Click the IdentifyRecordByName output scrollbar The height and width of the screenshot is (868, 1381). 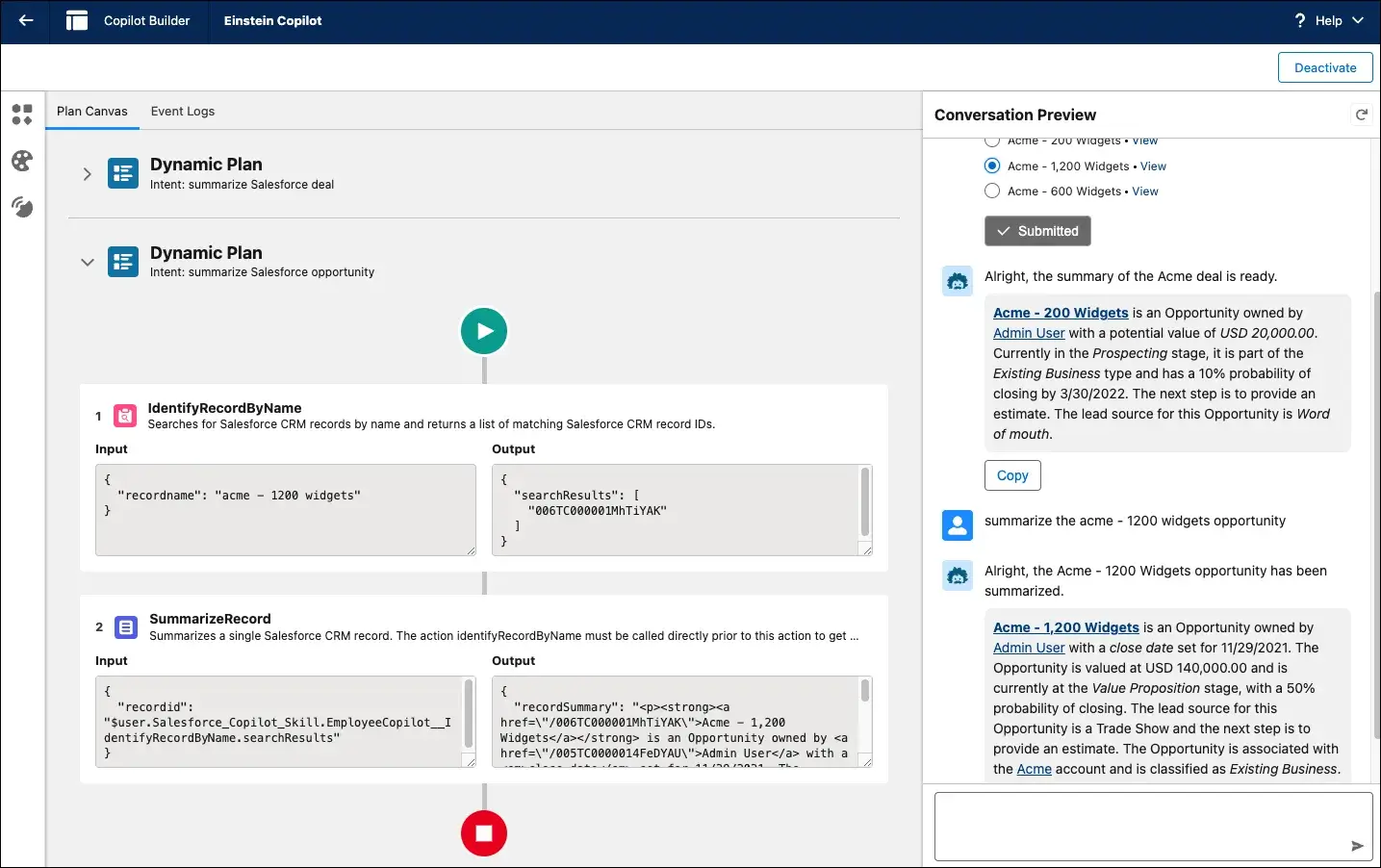(x=865, y=501)
